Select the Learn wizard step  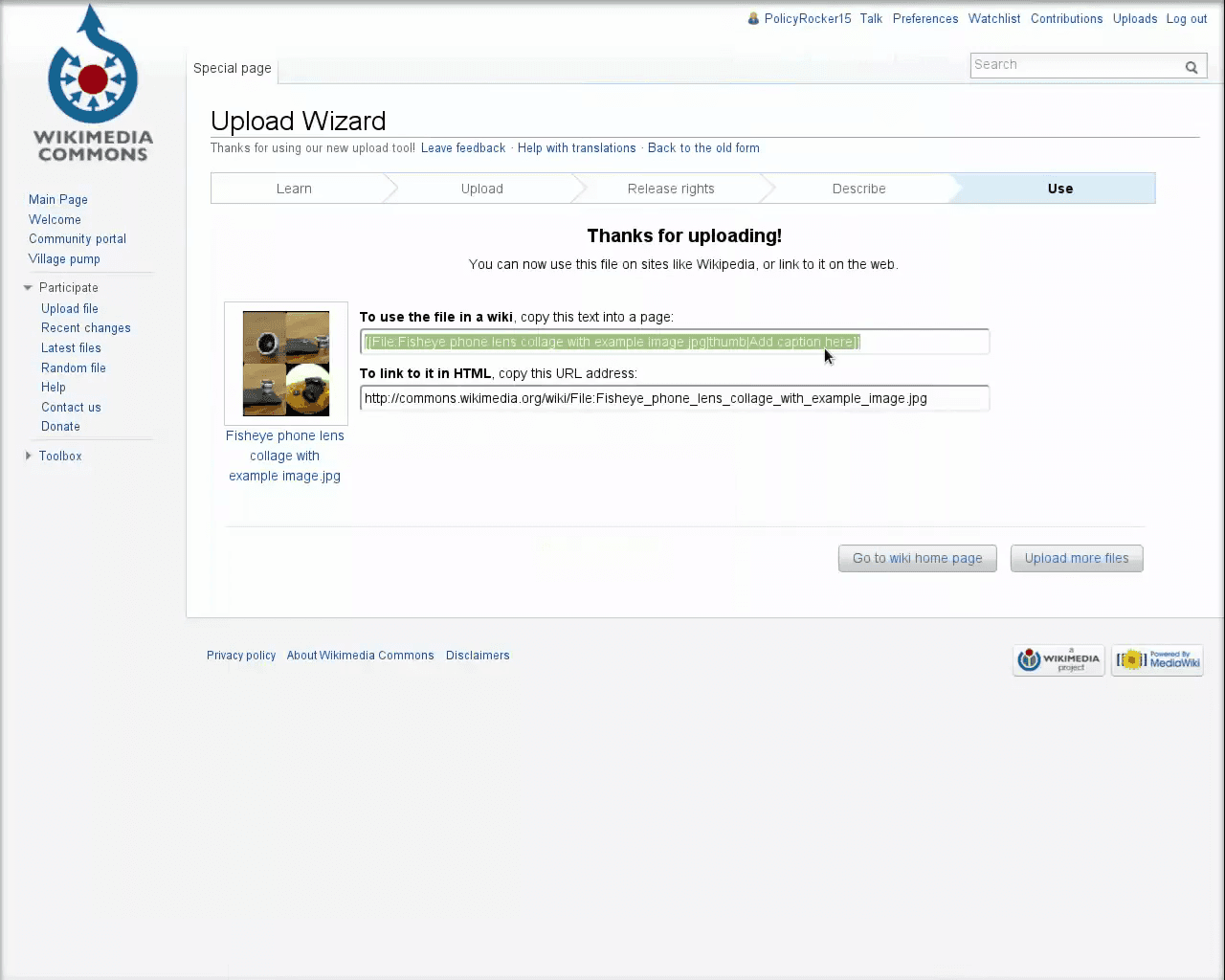click(x=294, y=189)
